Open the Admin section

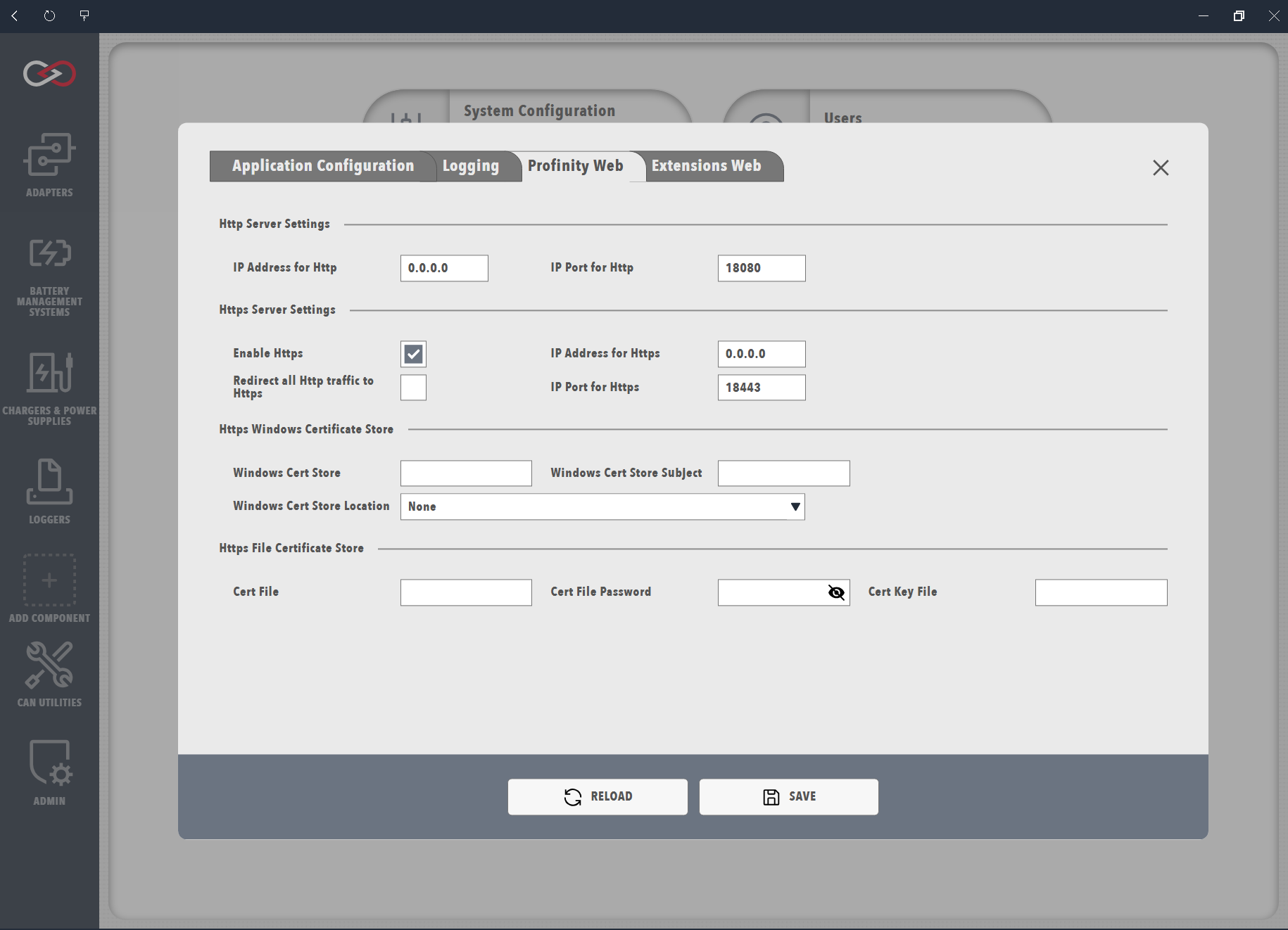point(49,772)
